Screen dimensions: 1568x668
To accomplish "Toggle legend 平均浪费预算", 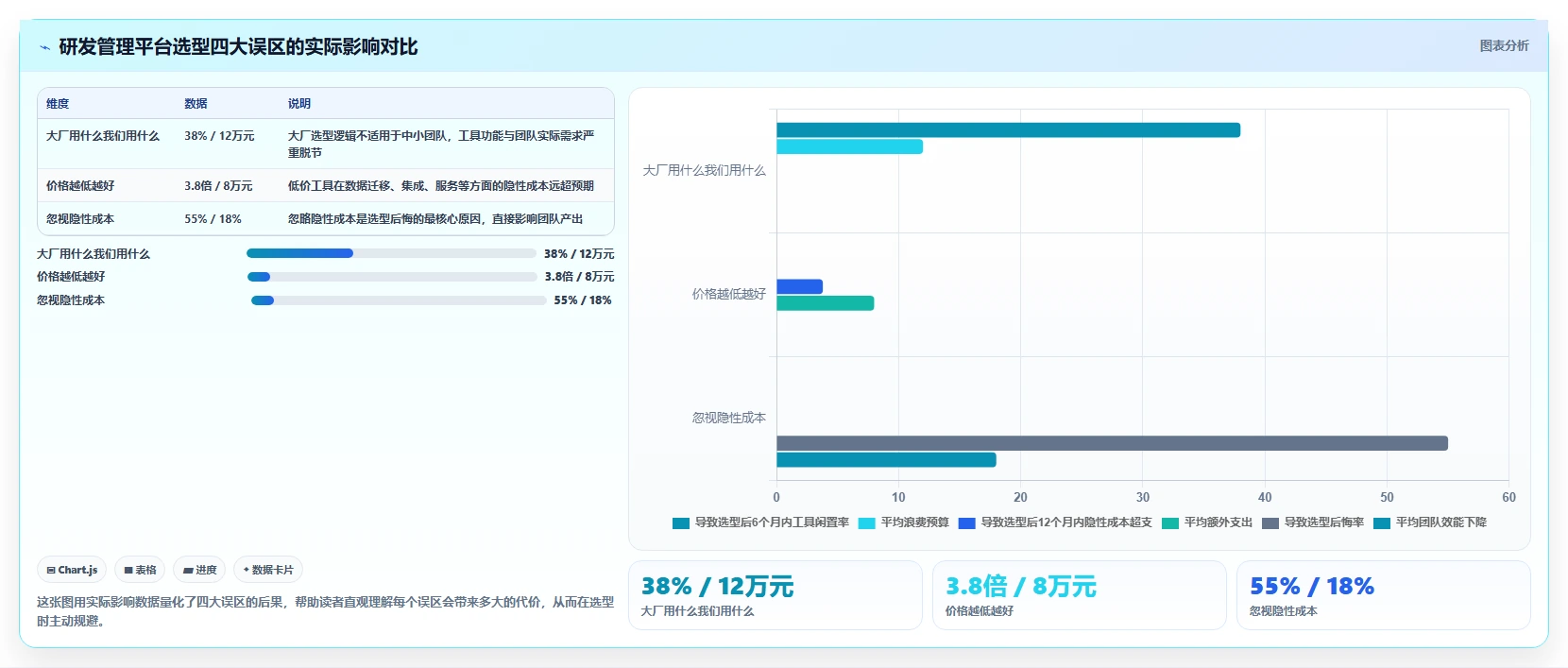I will 904,522.
